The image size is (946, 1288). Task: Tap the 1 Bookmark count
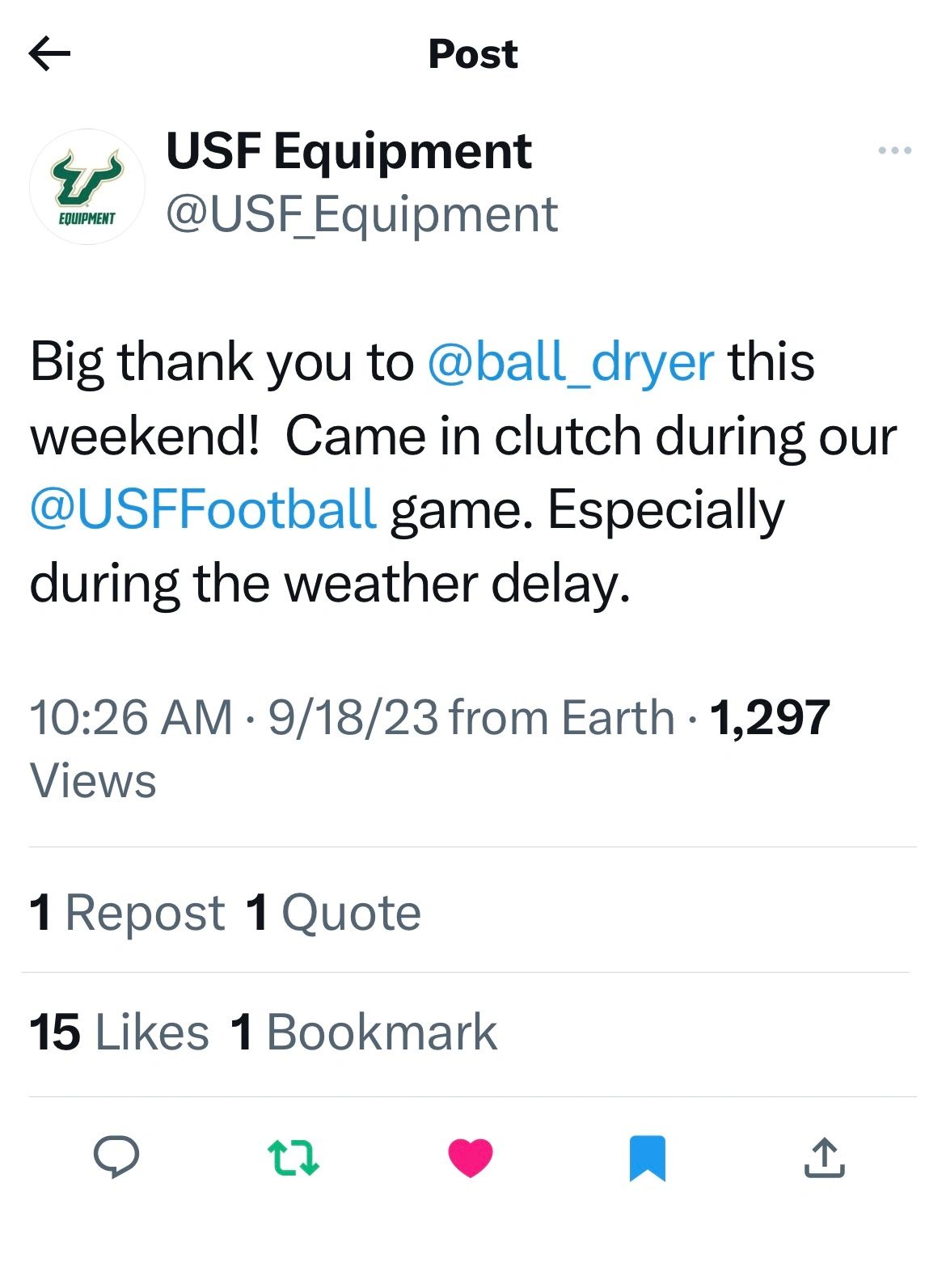tap(363, 1033)
